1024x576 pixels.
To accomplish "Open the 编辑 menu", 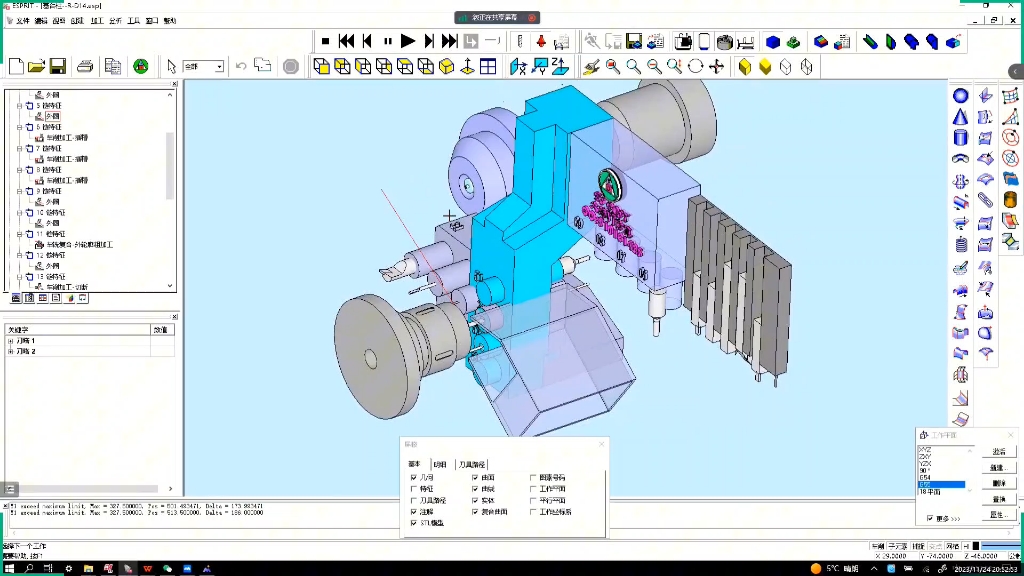I will tap(40, 21).
